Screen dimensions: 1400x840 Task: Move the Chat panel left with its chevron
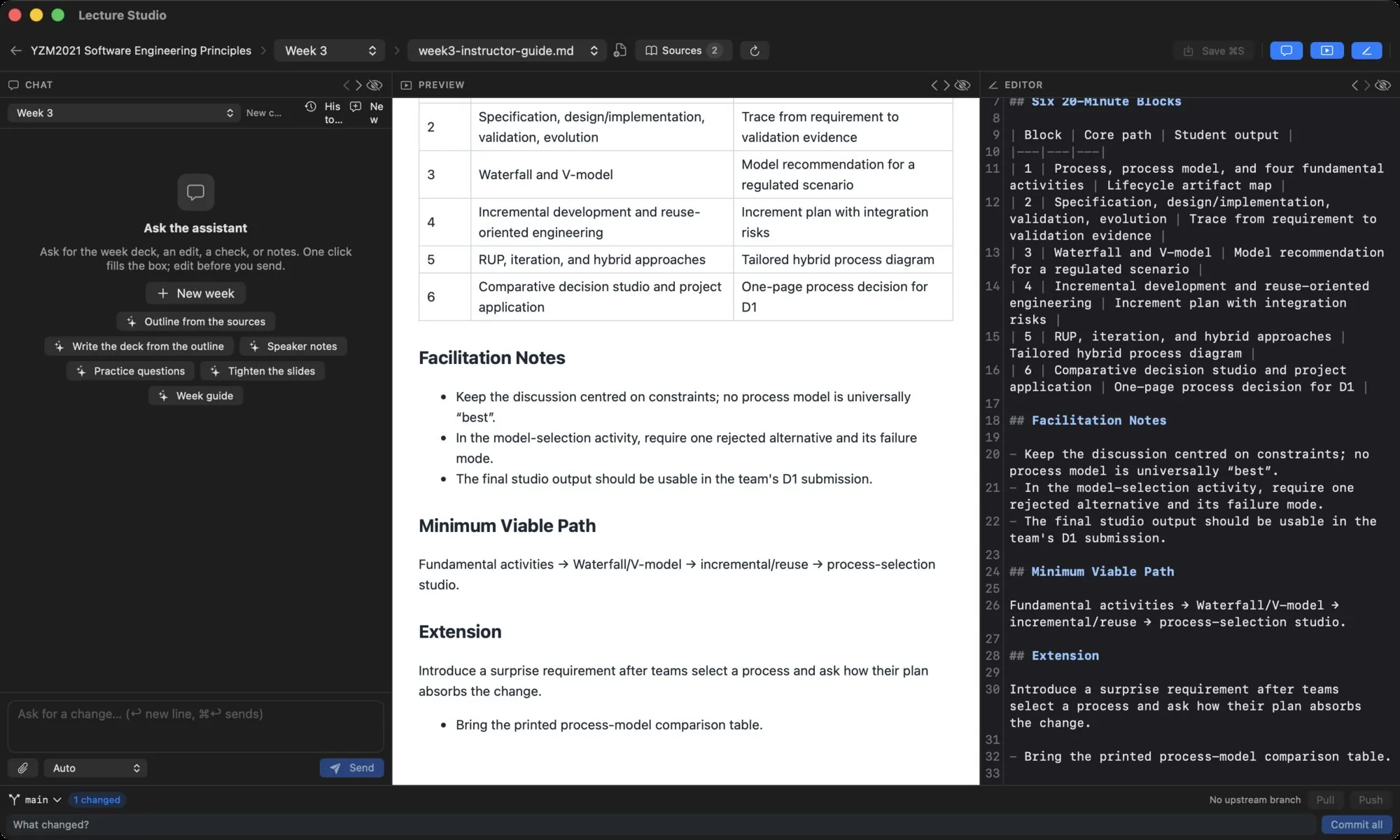click(346, 85)
